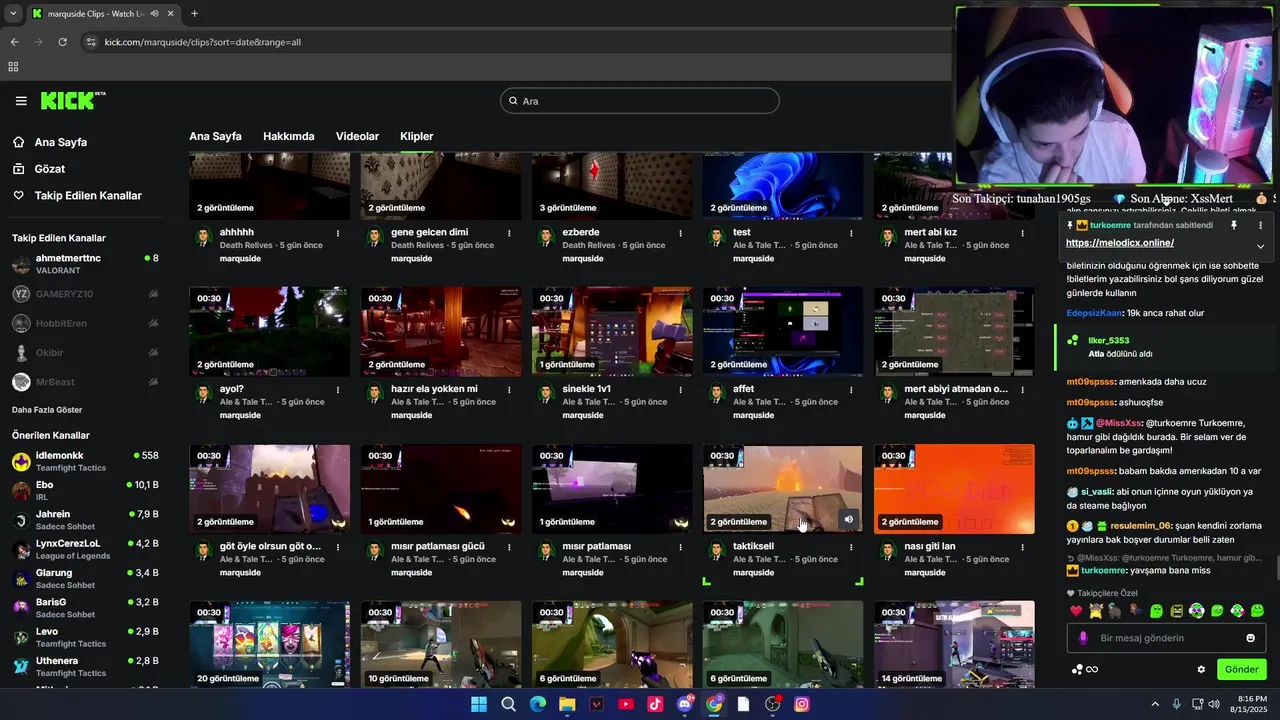Open the browser apps grid icon
The image size is (1280, 720).
pyautogui.click(x=13, y=67)
